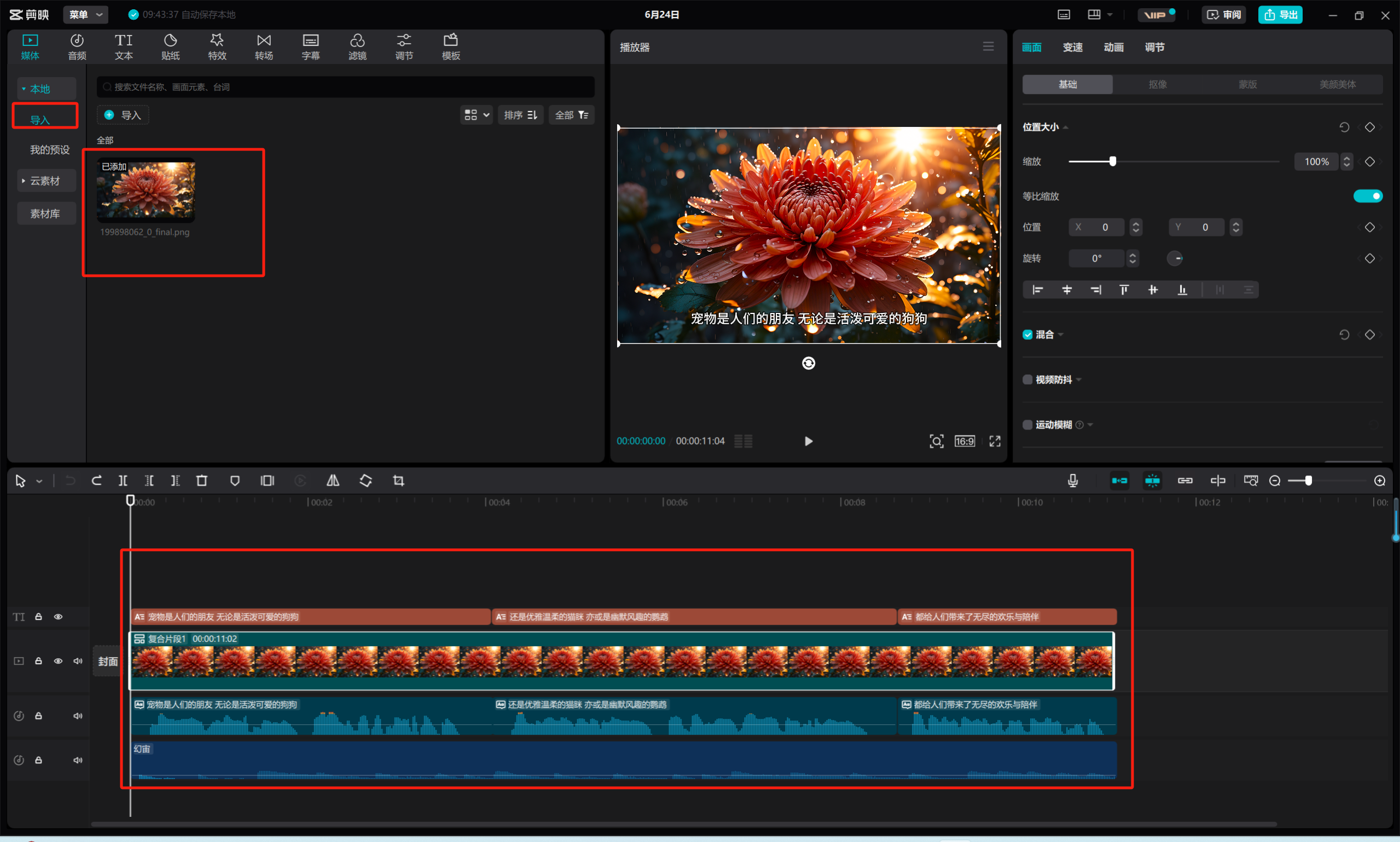The width and height of the screenshot is (1400, 842).
Task: Open the Stickers (贴纸) panel
Action: (170, 47)
